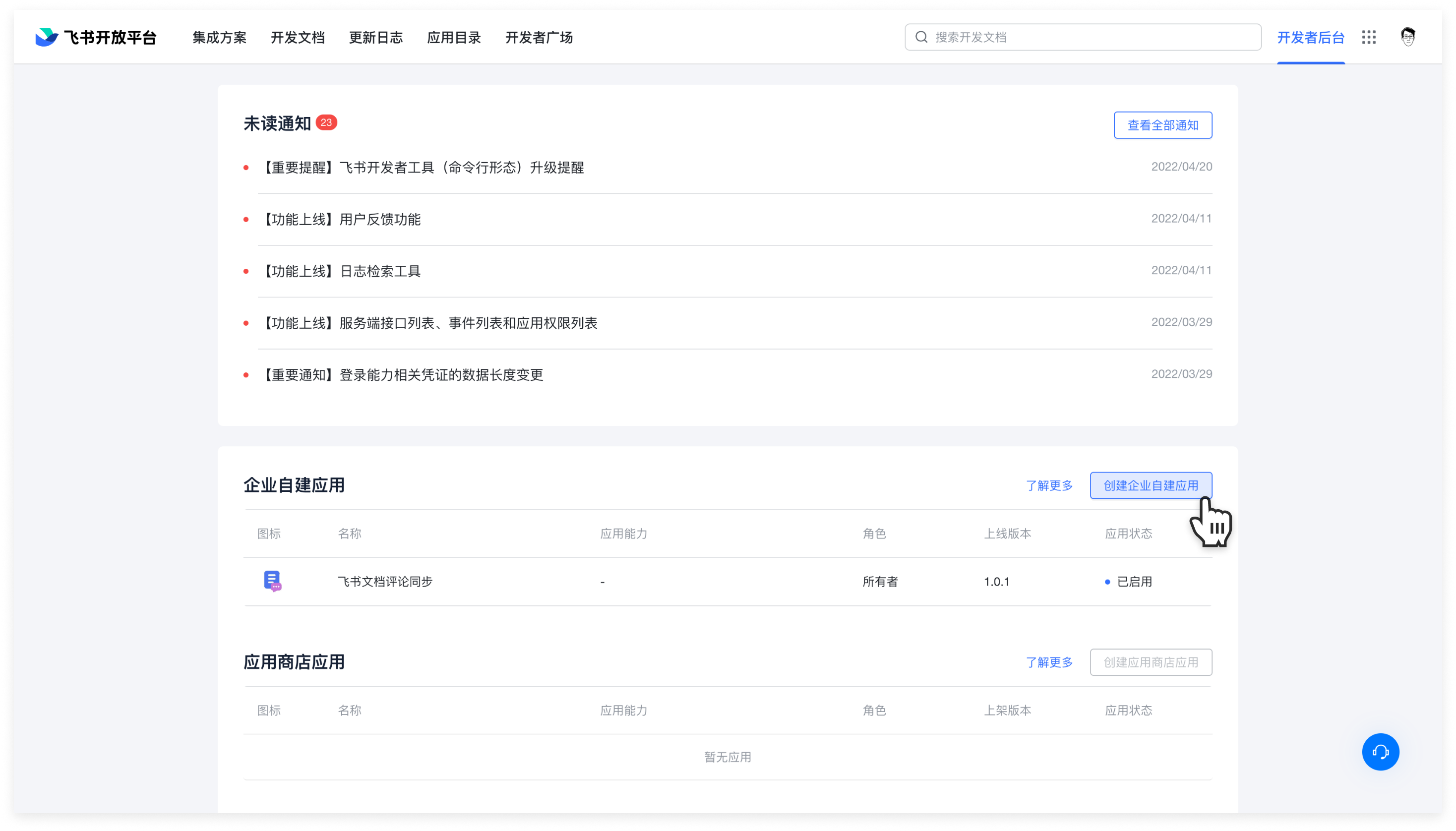This screenshot has height=831, width=1456.
Task: Open the customer support headset button
Action: pyautogui.click(x=1380, y=752)
